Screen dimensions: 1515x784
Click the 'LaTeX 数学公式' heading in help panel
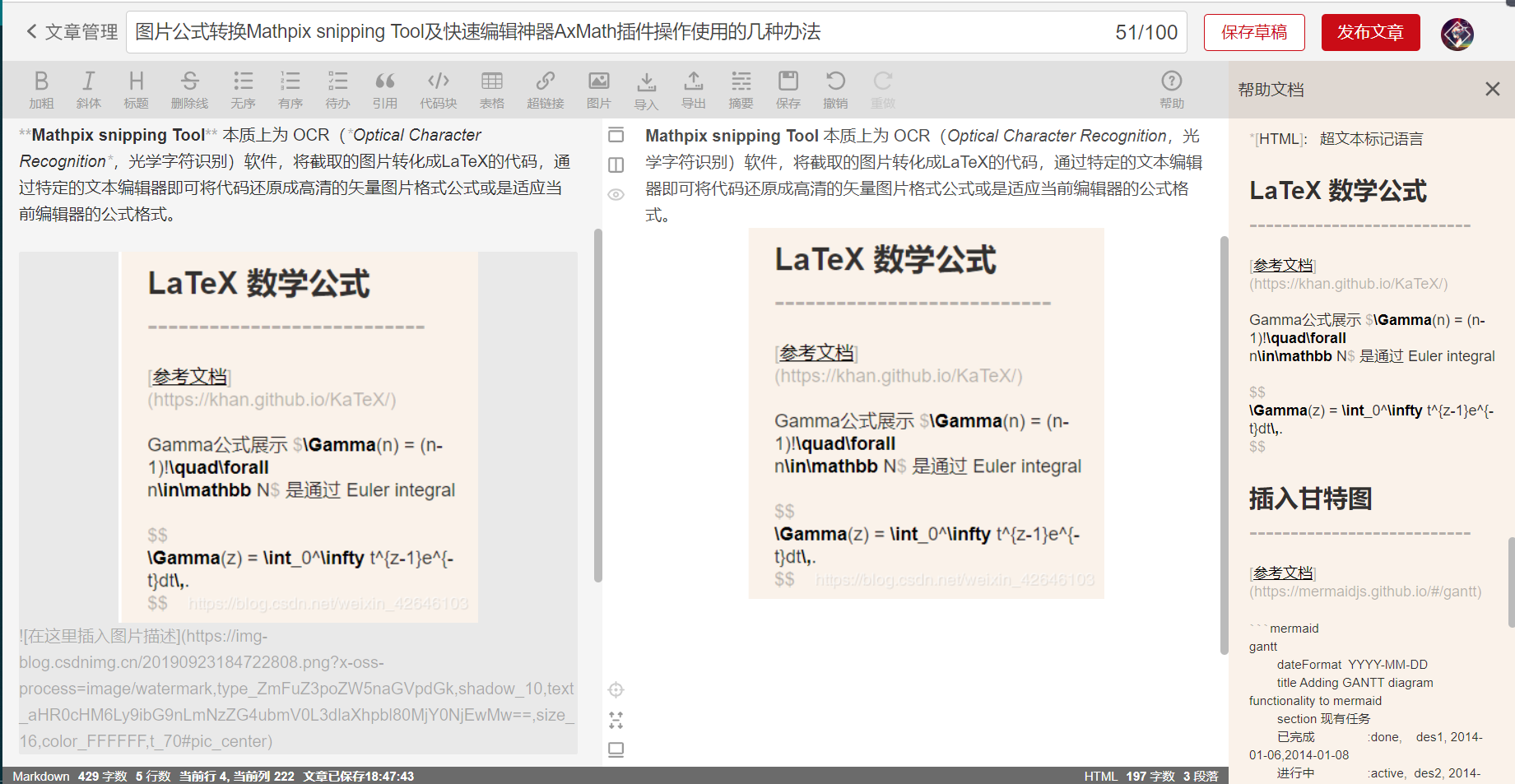[1338, 191]
